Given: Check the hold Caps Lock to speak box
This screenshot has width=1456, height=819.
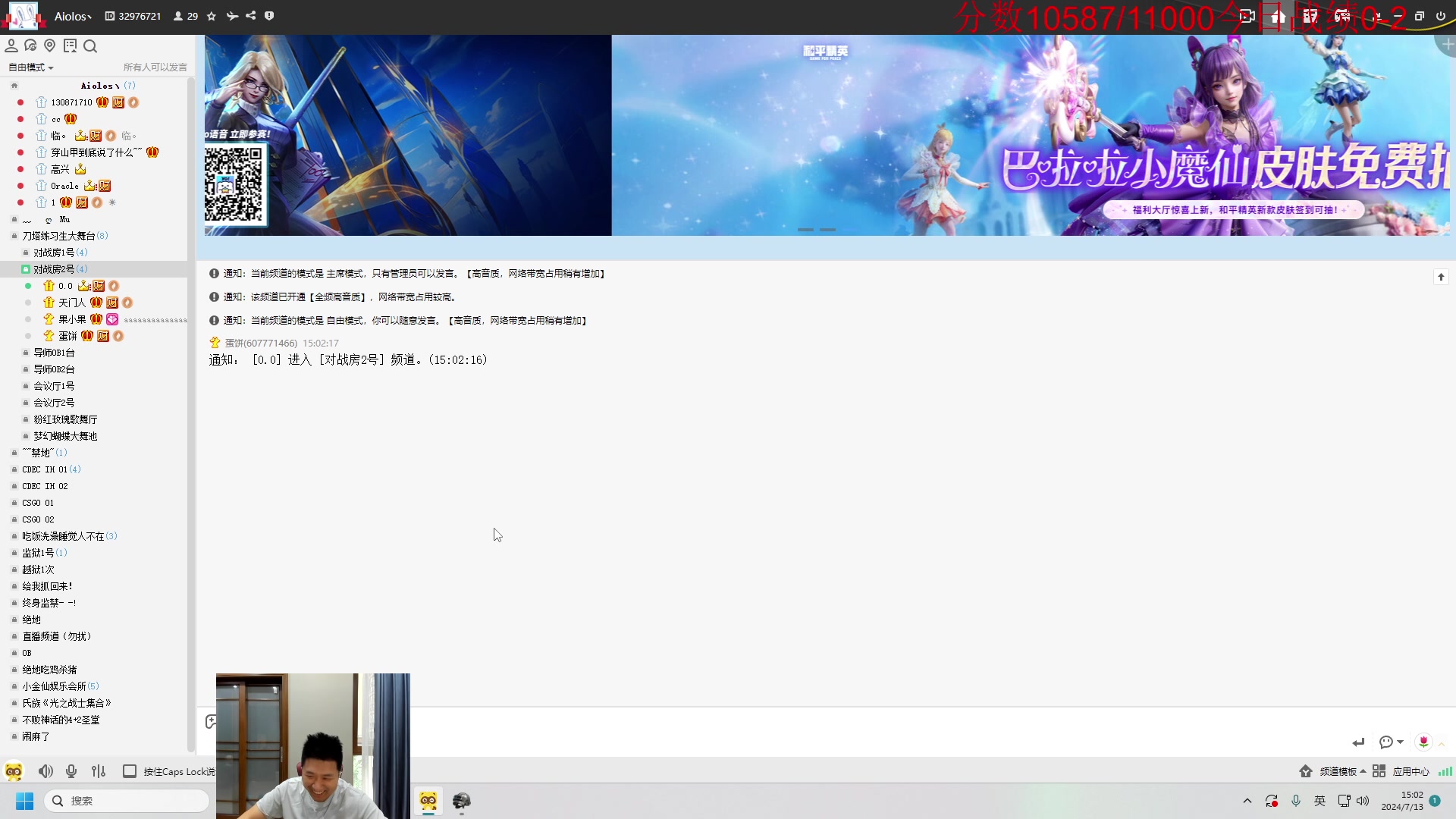Looking at the screenshot, I should [x=130, y=771].
